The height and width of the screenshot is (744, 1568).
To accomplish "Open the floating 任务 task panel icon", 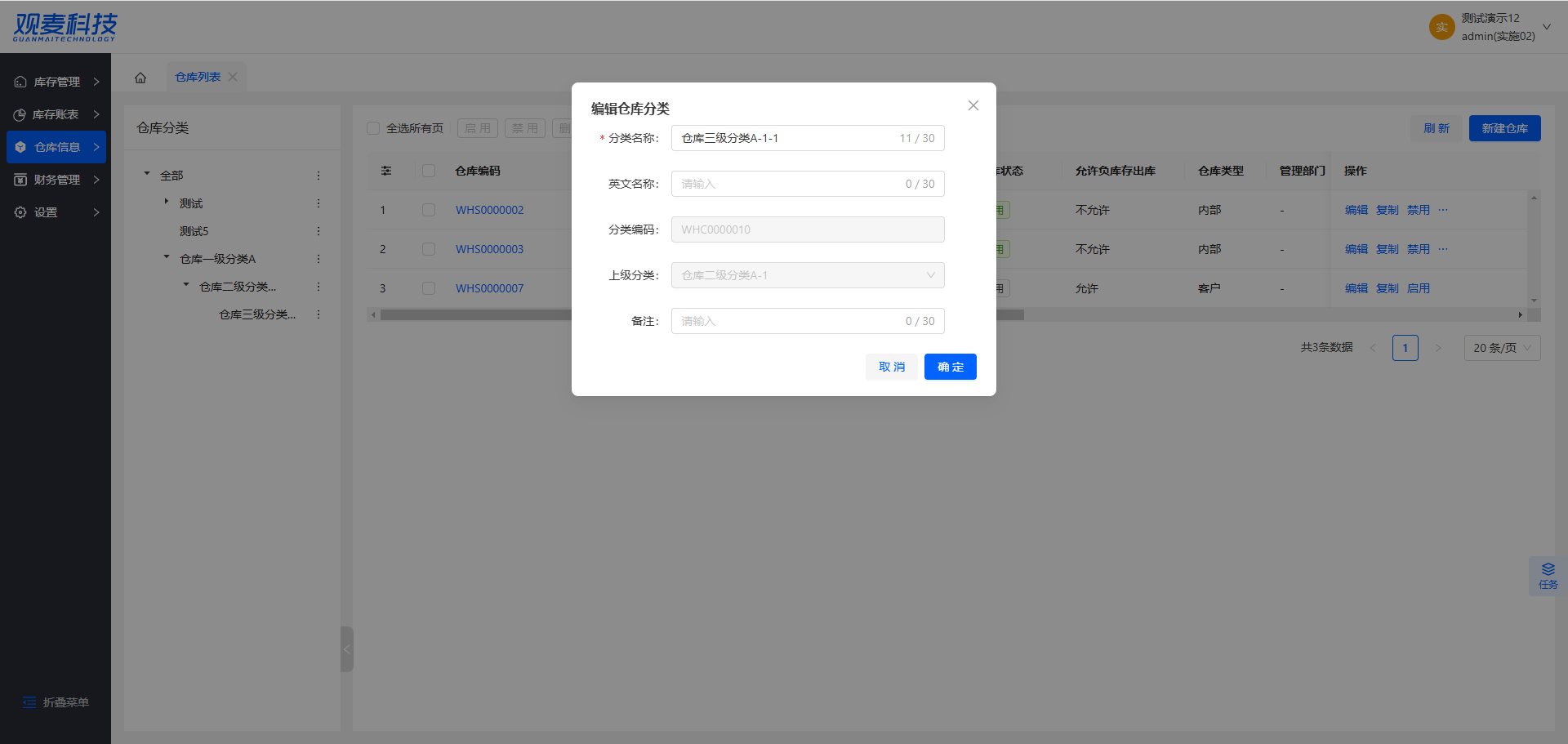I will 1548,576.
